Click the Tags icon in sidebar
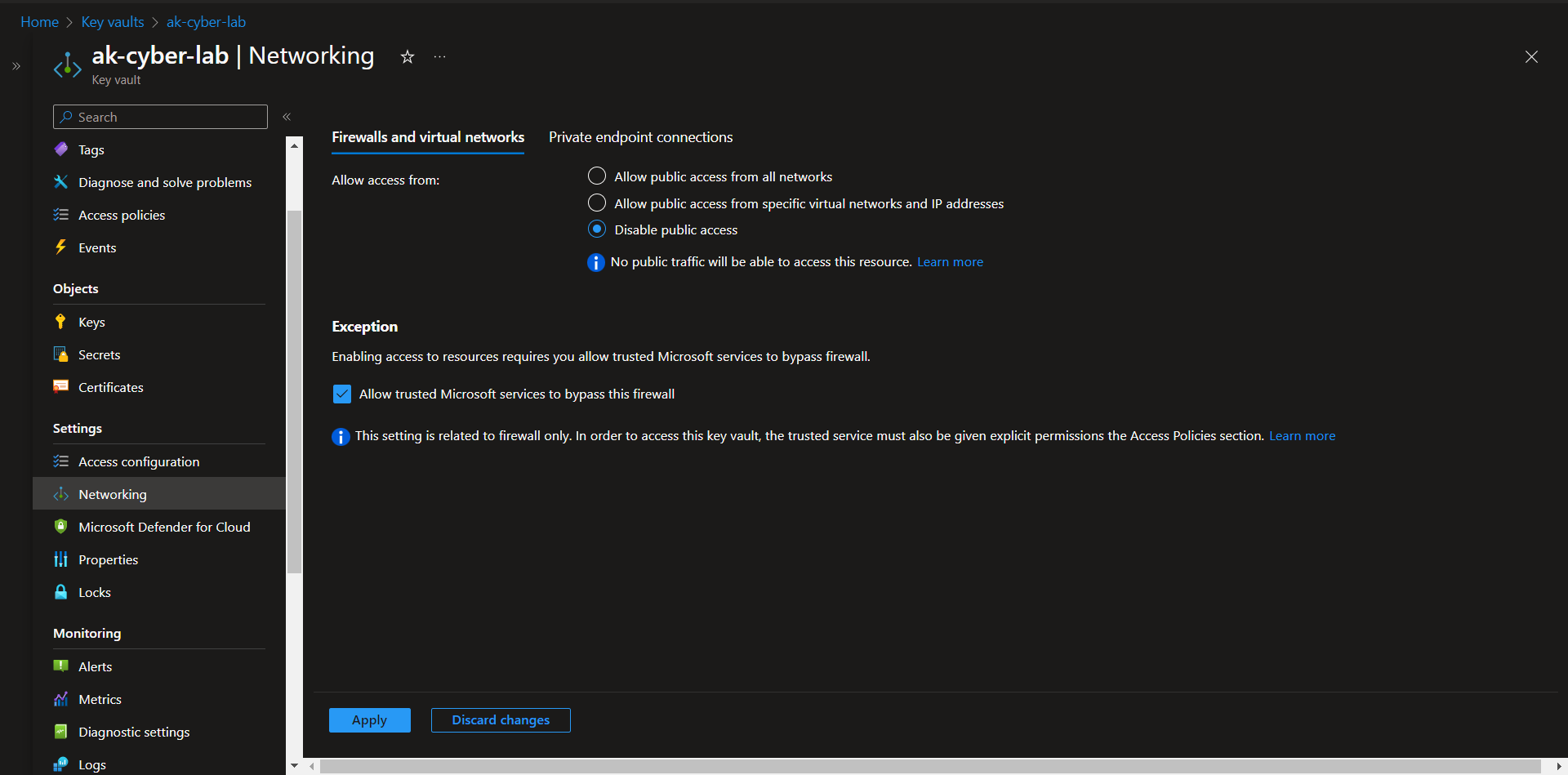 61,149
